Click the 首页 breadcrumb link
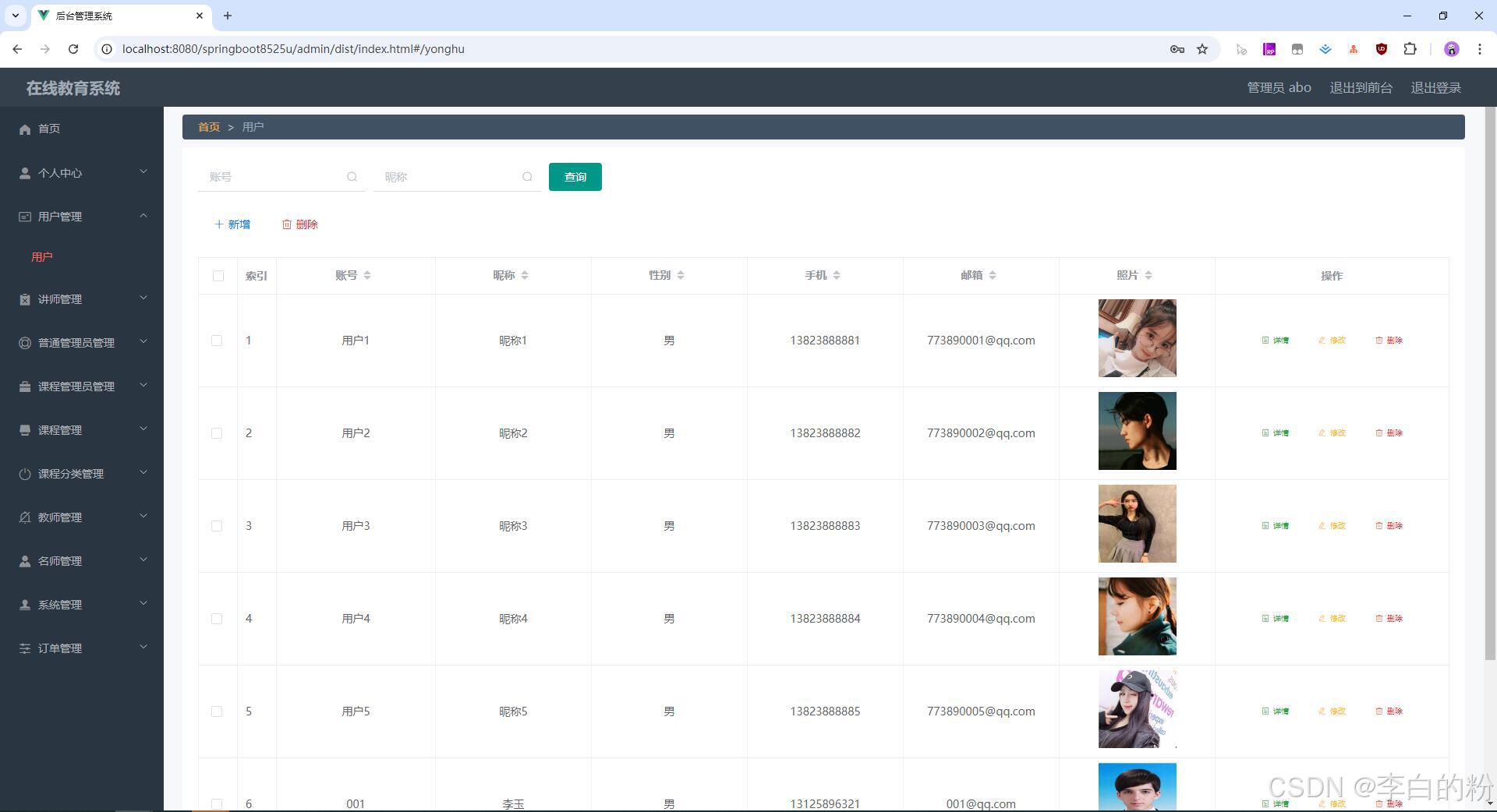The height and width of the screenshot is (812, 1497). coord(209,127)
